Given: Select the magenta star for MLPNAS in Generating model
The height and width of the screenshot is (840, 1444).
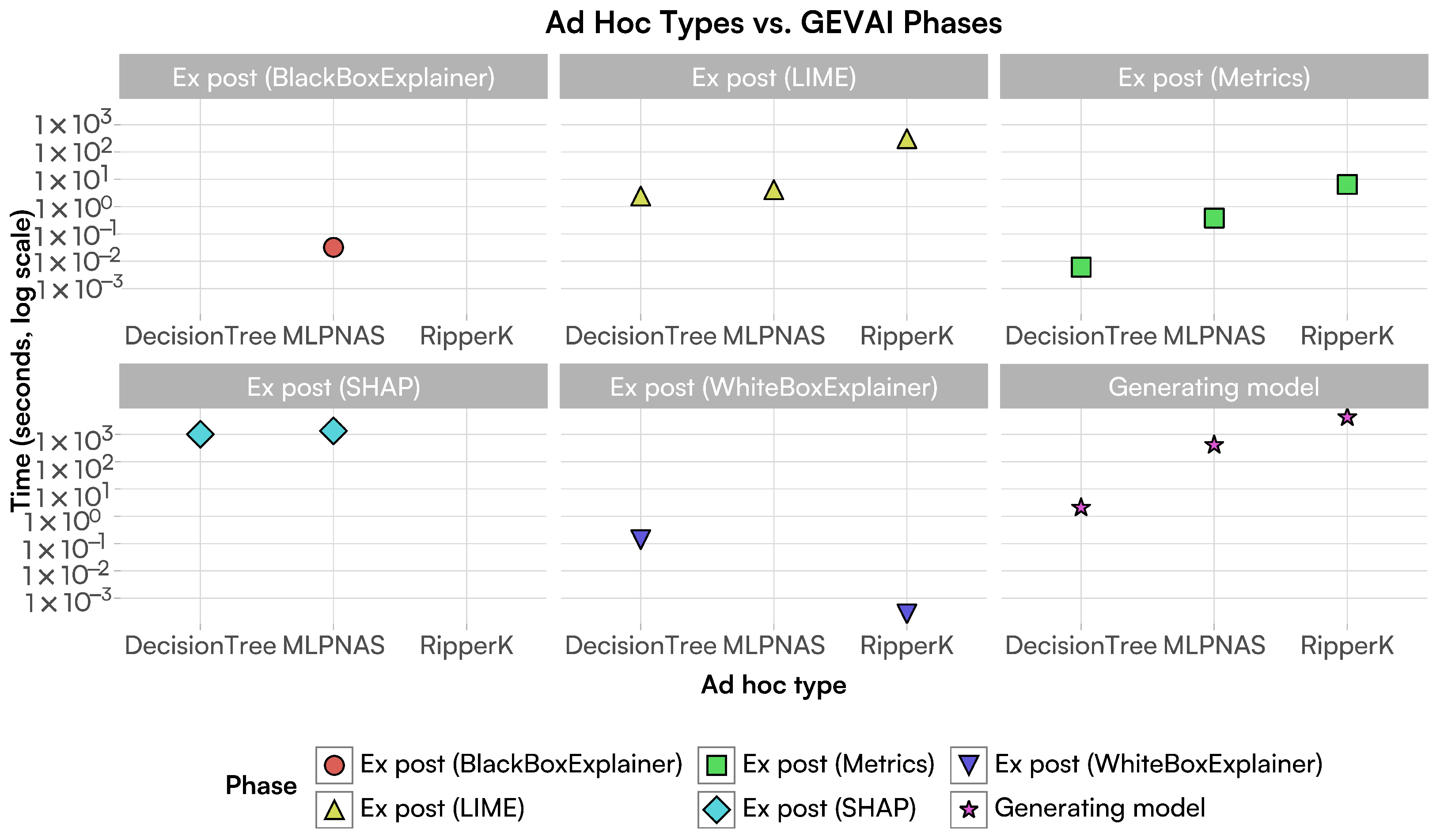Looking at the screenshot, I should click(1214, 445).
